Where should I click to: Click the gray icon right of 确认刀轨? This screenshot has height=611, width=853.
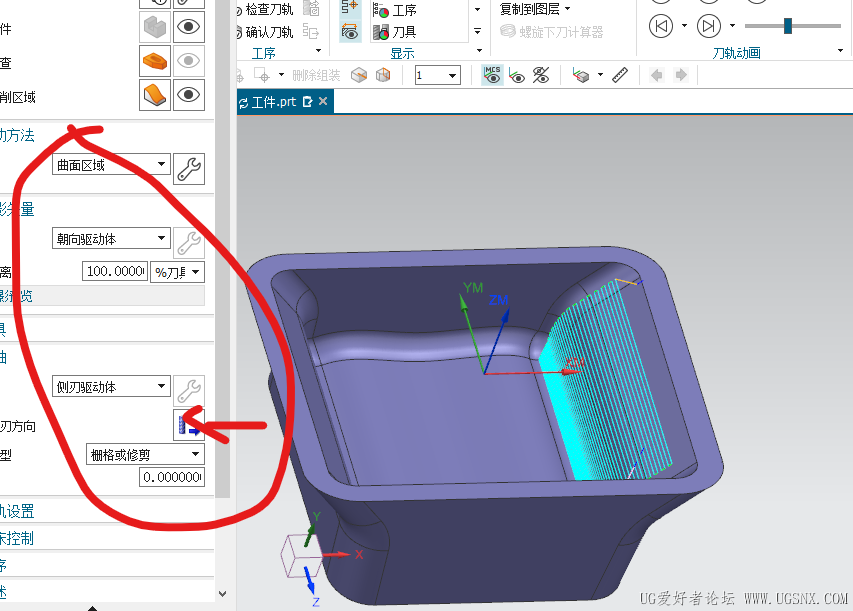pos(311,32)
